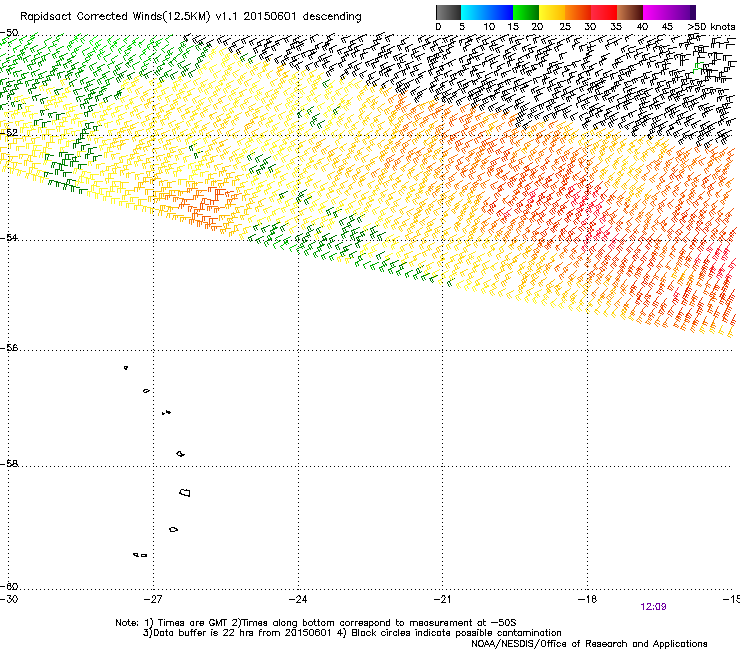
Task: Click the green 15-20 knots legend swatch
Action: click(x=526, y=12)
